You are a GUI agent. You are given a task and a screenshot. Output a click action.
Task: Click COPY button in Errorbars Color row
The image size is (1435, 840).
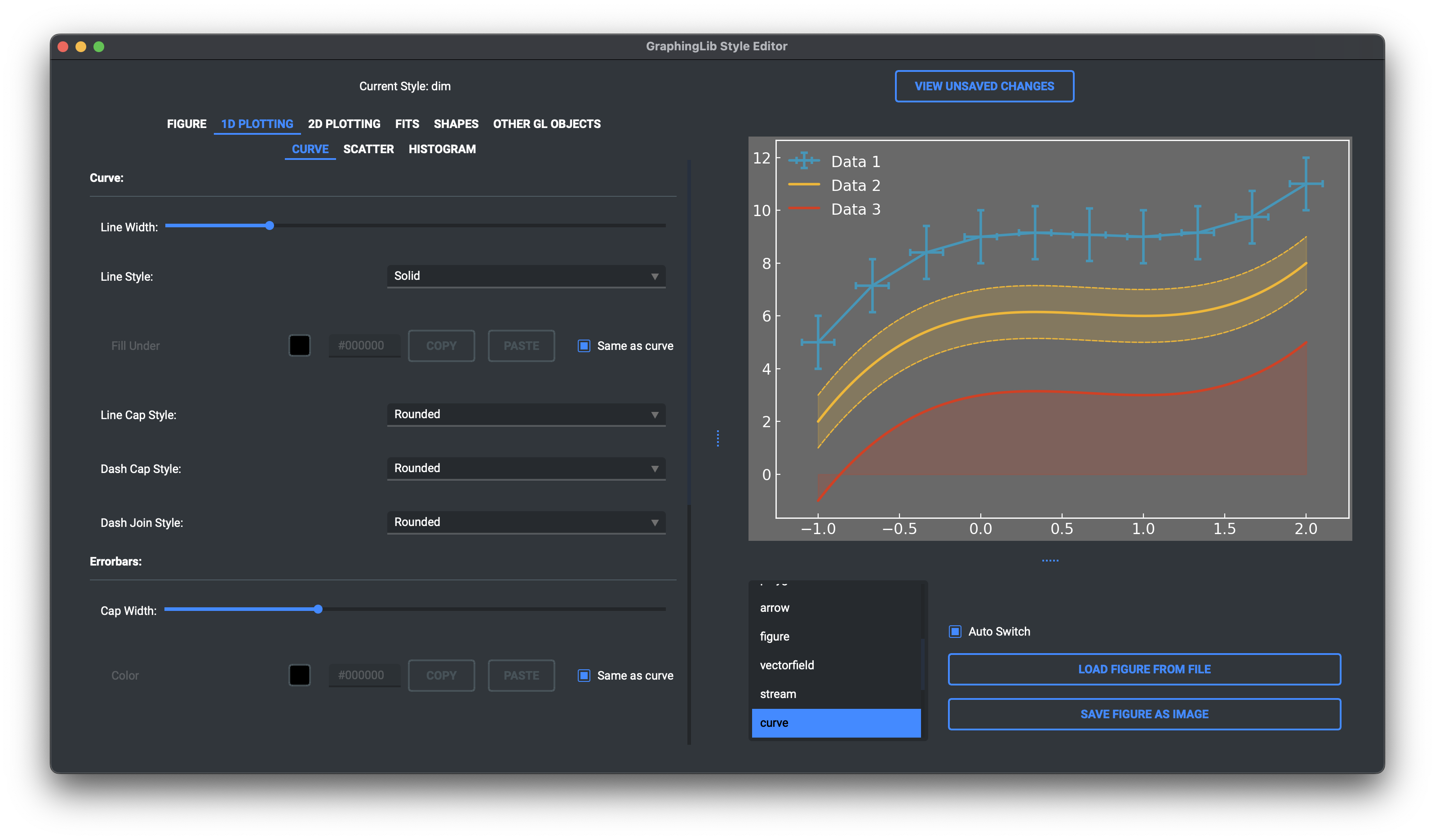click(x=441, y=676)
